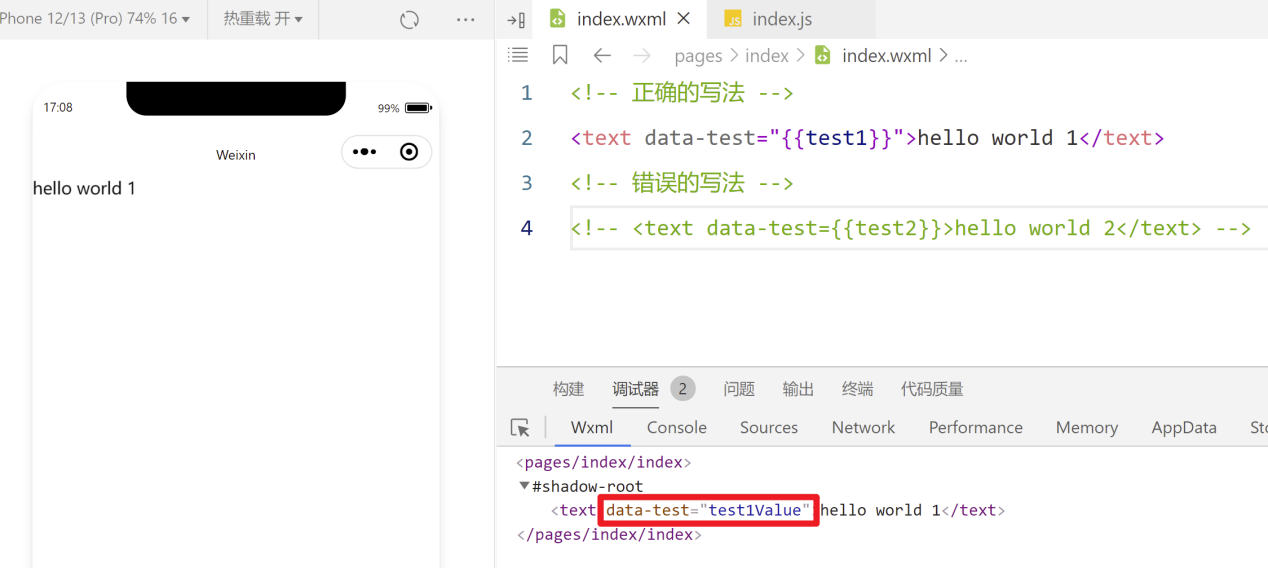Click line number 2 in gutter
The height and width of the screenshot is (568, 1268).
[527, 138]
